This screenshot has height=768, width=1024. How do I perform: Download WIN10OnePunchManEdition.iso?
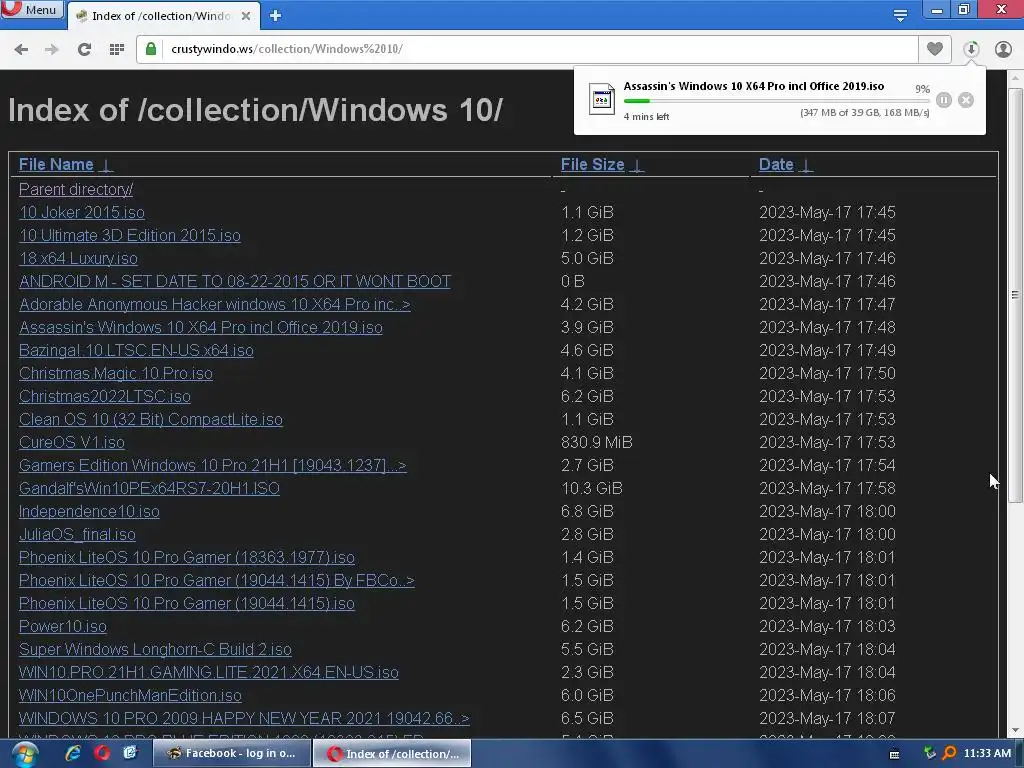pyautogui.click(x=130, y=695)
